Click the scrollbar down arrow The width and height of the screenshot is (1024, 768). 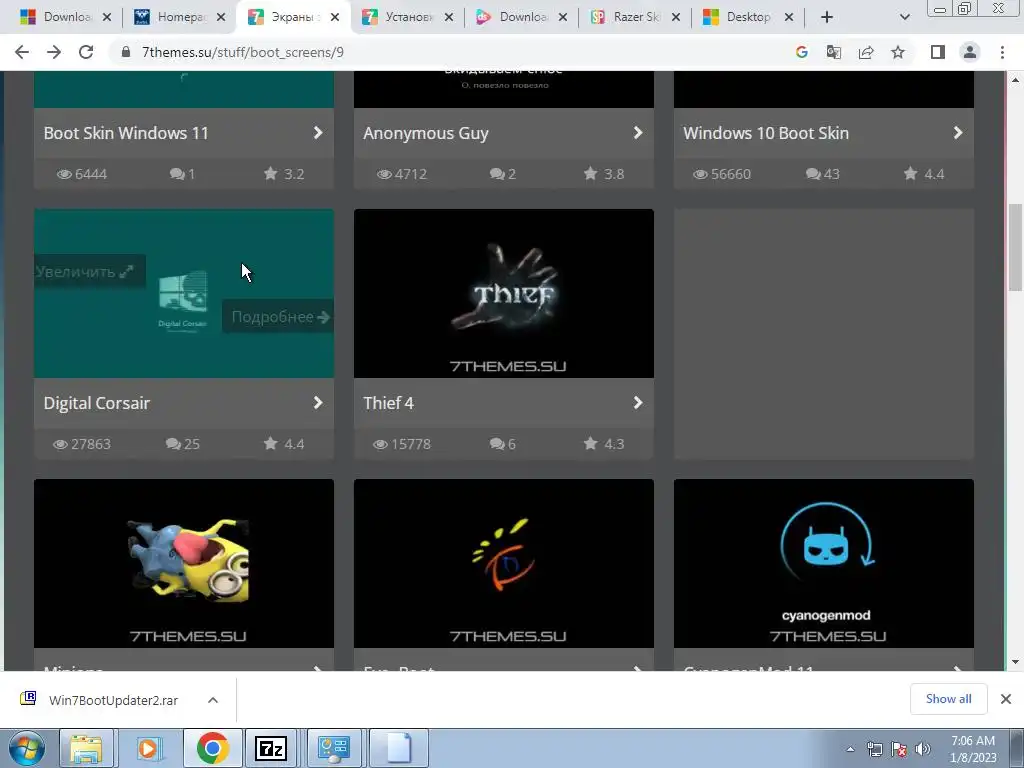[1015, 662]
